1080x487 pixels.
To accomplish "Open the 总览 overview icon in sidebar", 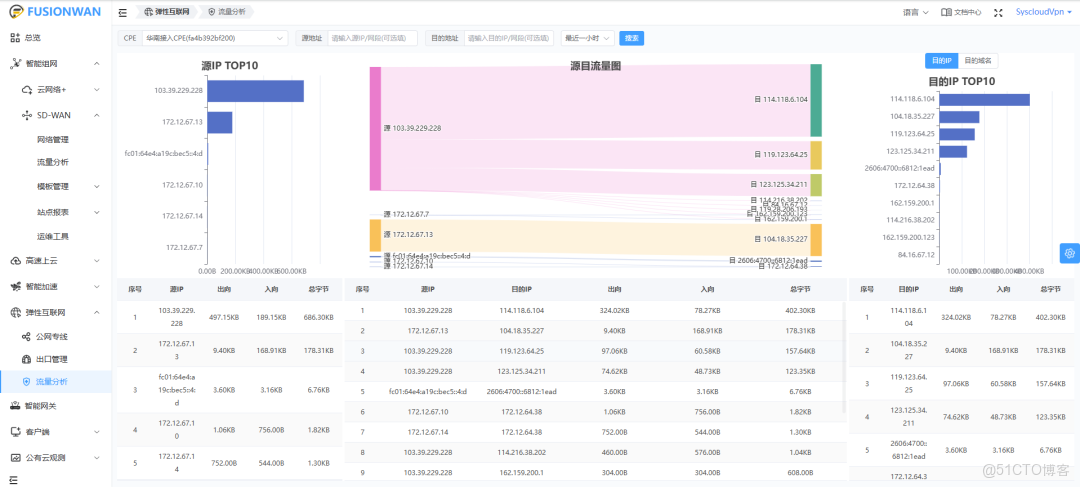I will [17, 38].
